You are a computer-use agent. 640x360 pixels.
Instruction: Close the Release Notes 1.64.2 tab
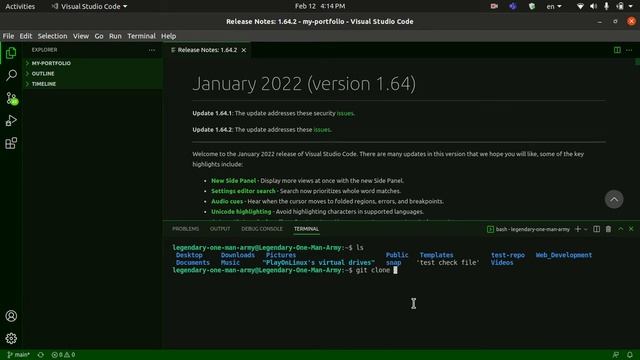(244, 50)
